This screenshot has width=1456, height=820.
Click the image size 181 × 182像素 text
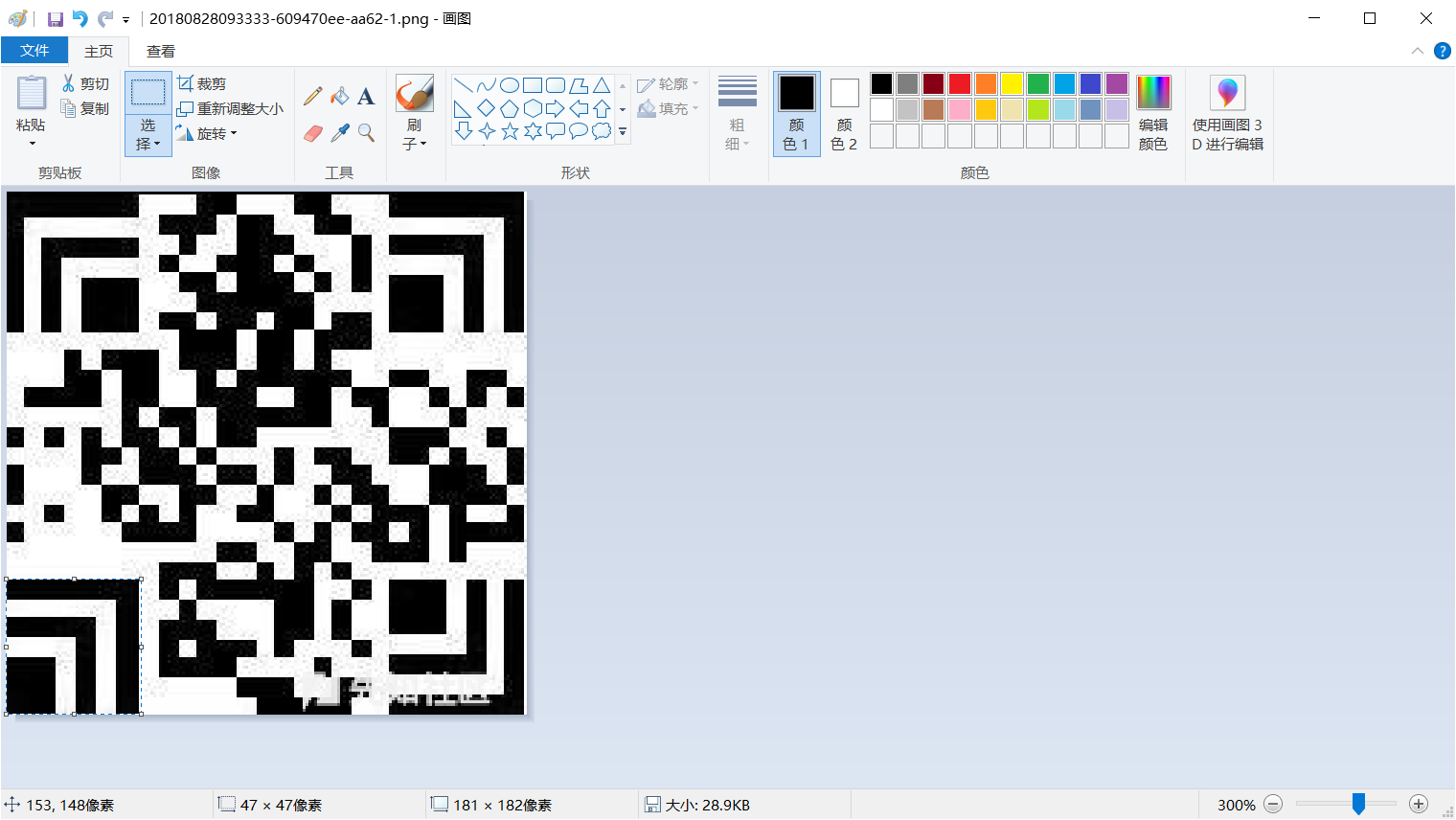coord(503,806)
